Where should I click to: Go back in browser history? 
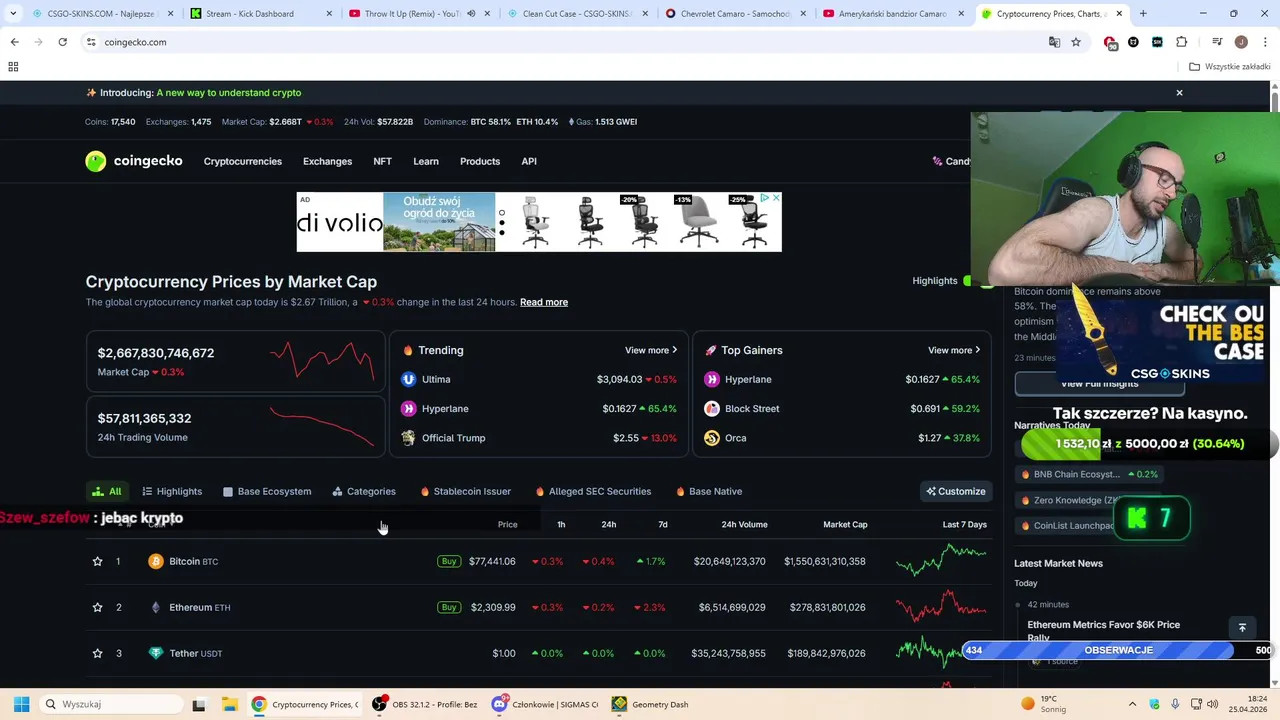click(x=14, y=42)
